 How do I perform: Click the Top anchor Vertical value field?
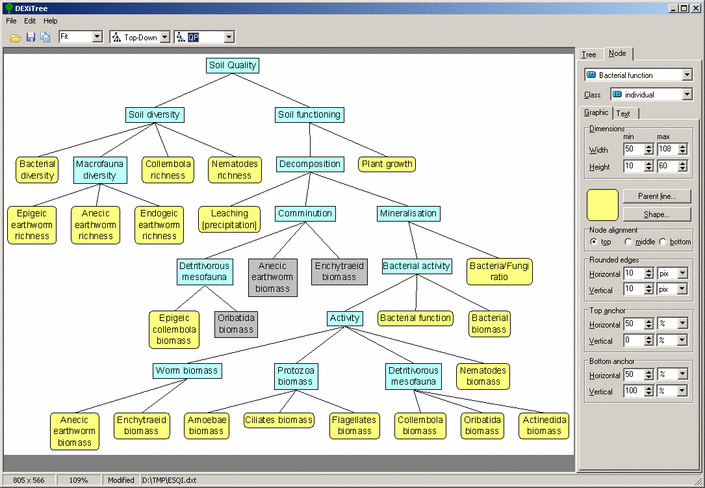pyautogui.click(x=634, y=340)
